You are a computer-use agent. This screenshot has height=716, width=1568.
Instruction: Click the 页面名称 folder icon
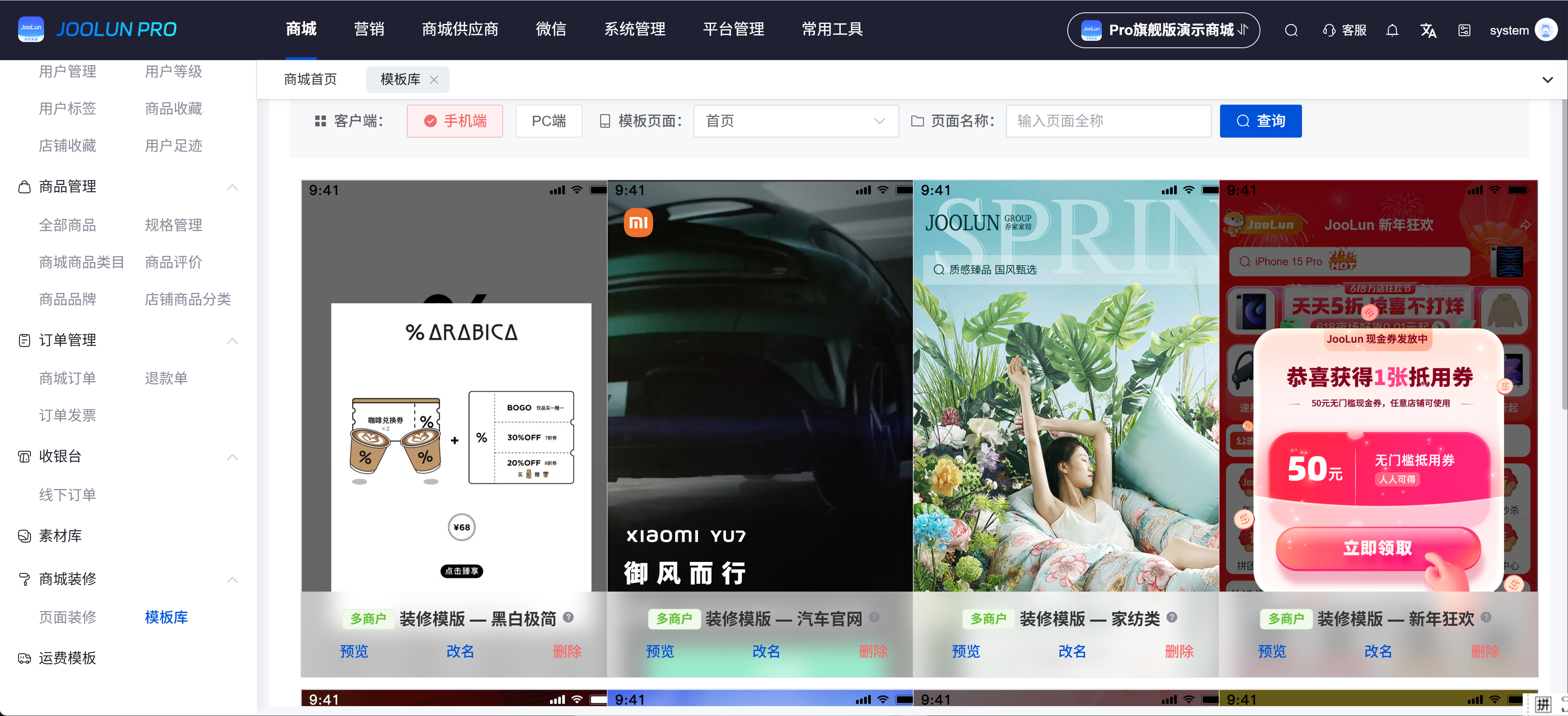click(917, 121)
